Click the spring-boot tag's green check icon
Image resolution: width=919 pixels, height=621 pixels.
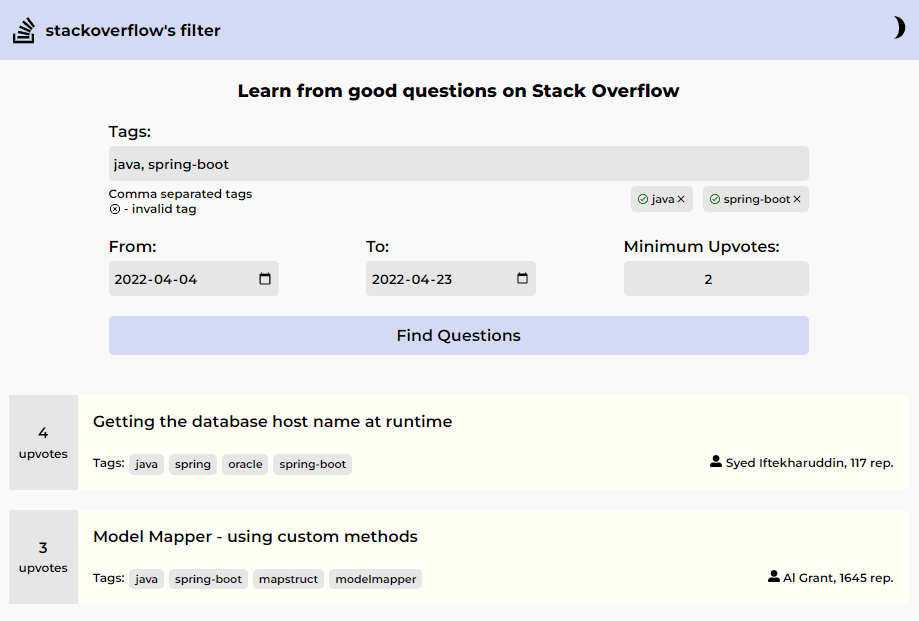coord(715,199)
